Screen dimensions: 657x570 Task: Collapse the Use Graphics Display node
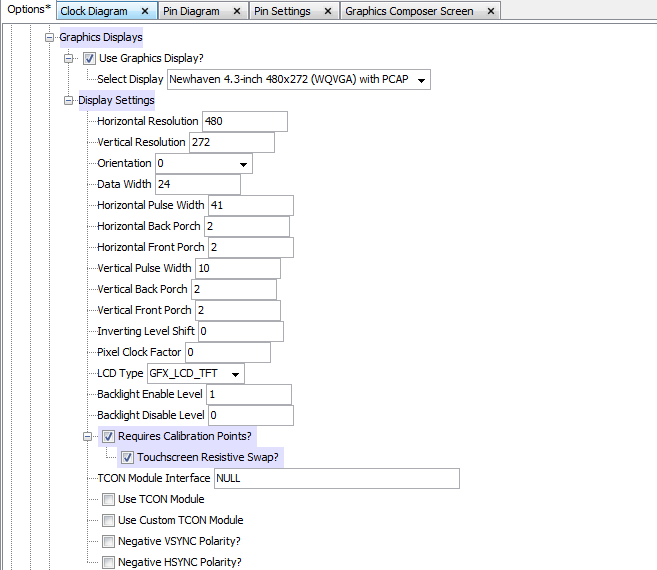pos(69,59)
